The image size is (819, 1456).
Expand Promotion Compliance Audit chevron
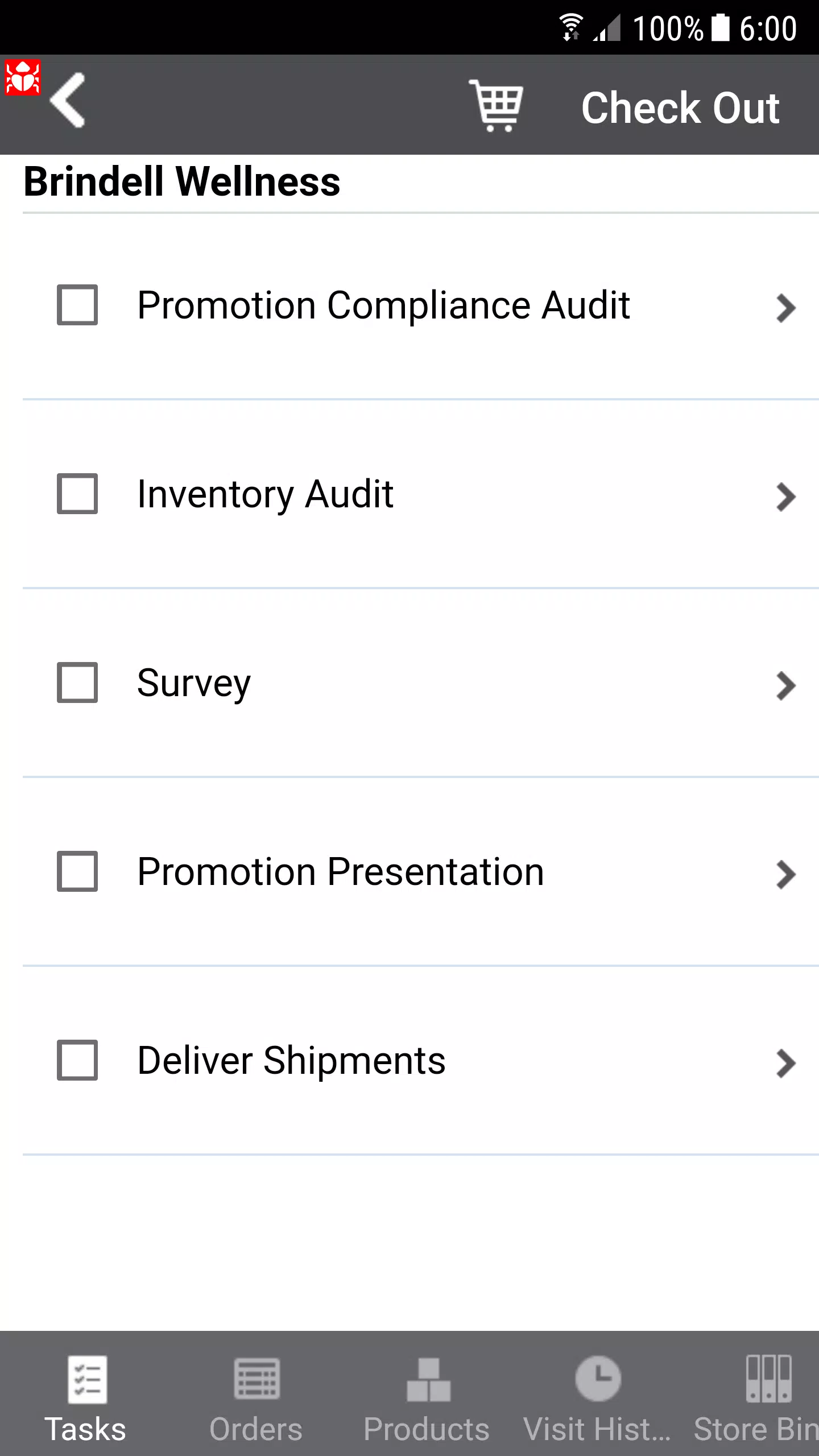(786, 308)
